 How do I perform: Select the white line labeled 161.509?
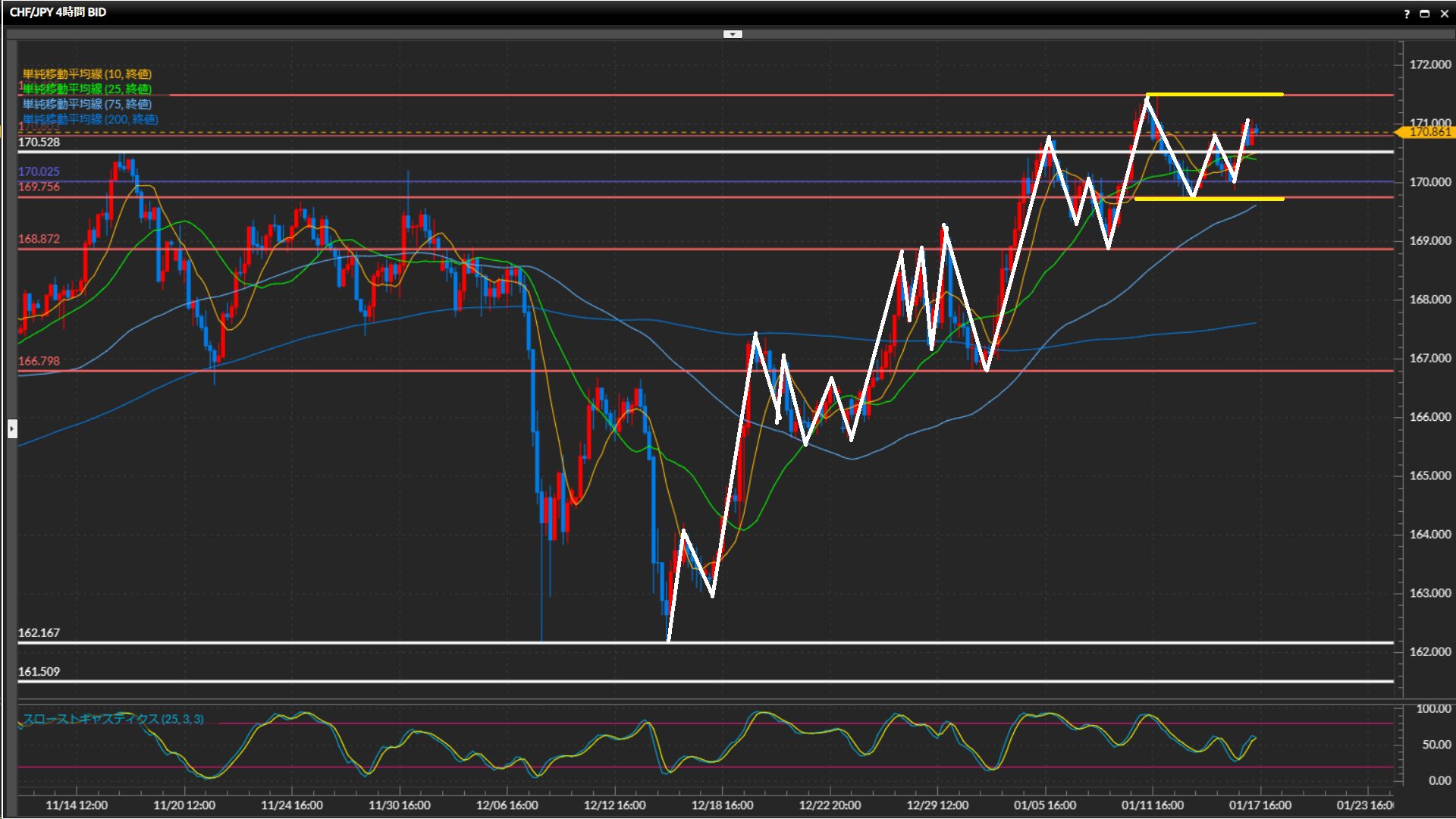tap(303, 681)
